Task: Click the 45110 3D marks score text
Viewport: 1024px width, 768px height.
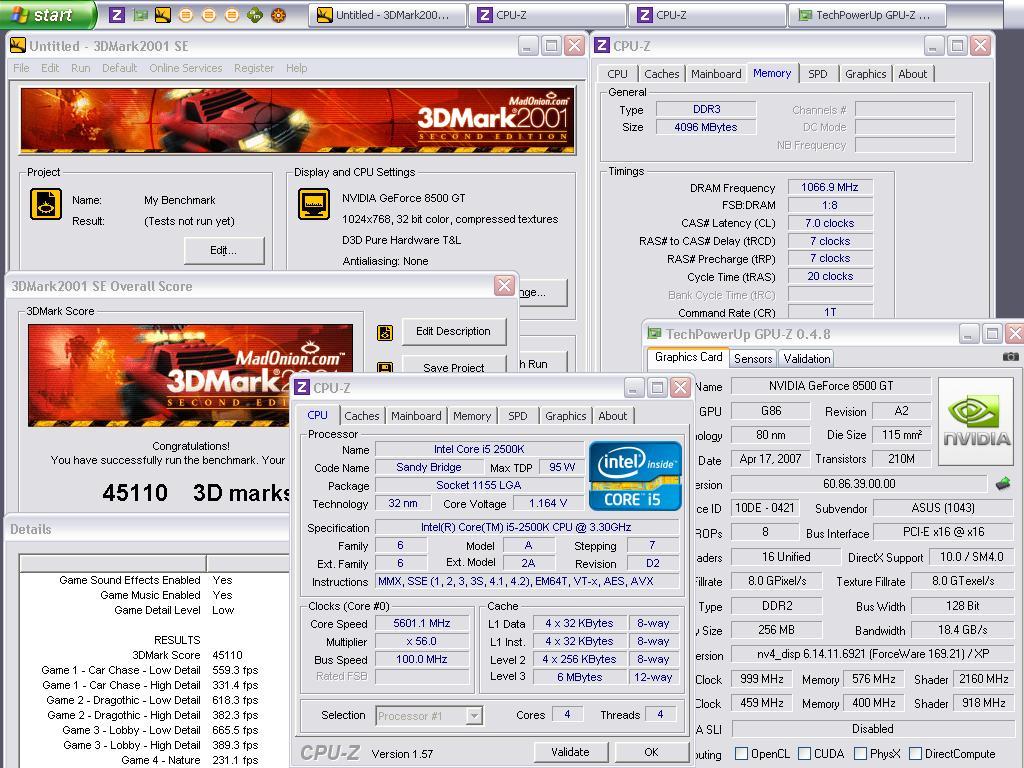Action: click(x=195, y=492)
